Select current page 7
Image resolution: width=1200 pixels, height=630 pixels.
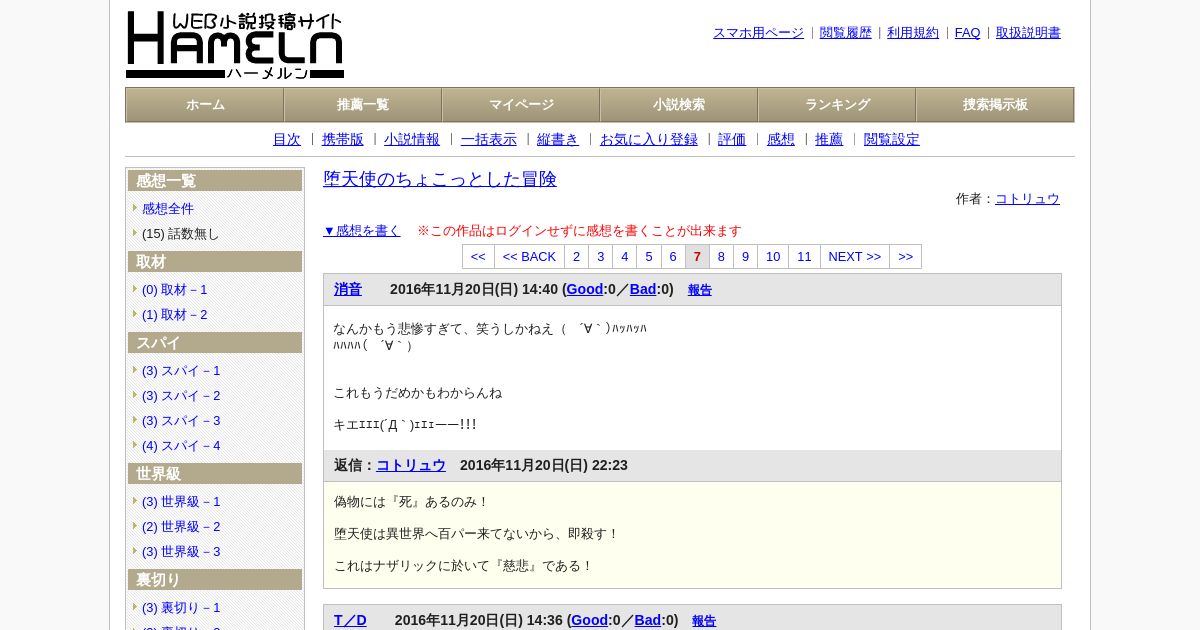pyautogui.click(x=697, y=257)
